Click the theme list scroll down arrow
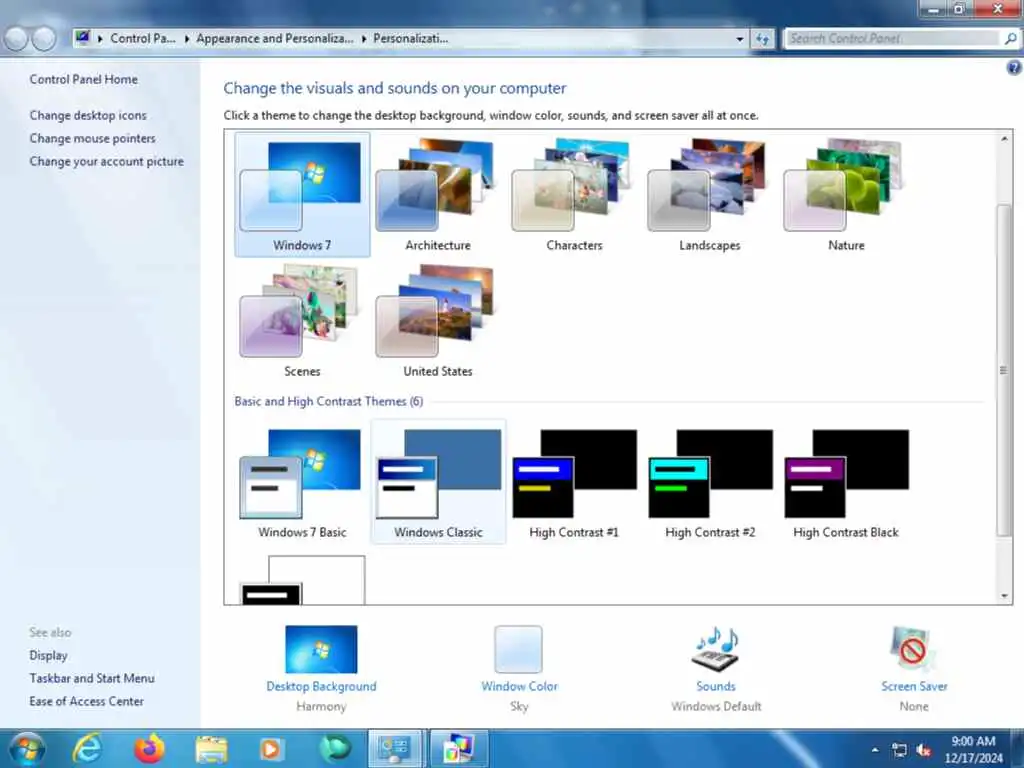 pos(1004,596)
